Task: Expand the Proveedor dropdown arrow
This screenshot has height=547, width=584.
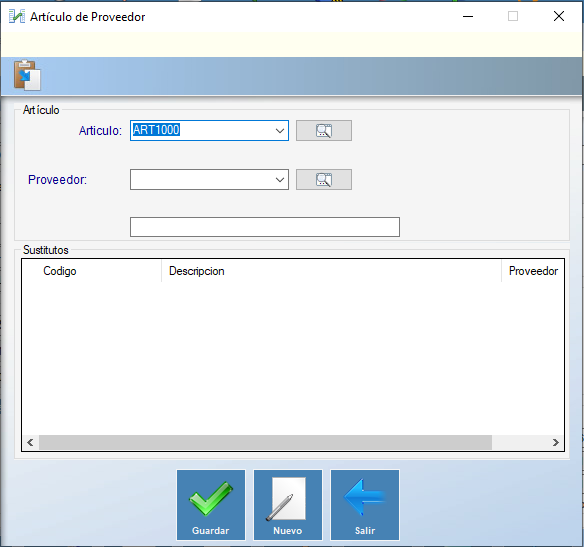Action: (x=280, y=180)
